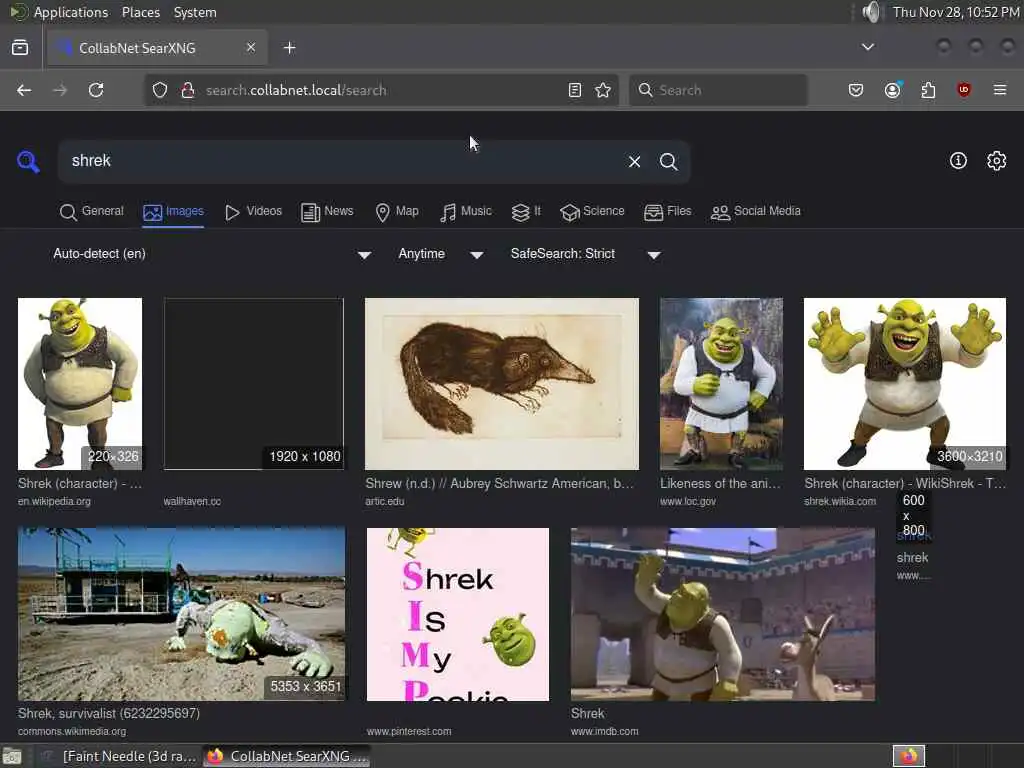Click the volume speaker icon
This screenshot has width=1024, height=768.
pyautogui.click(x=871, y=12)
